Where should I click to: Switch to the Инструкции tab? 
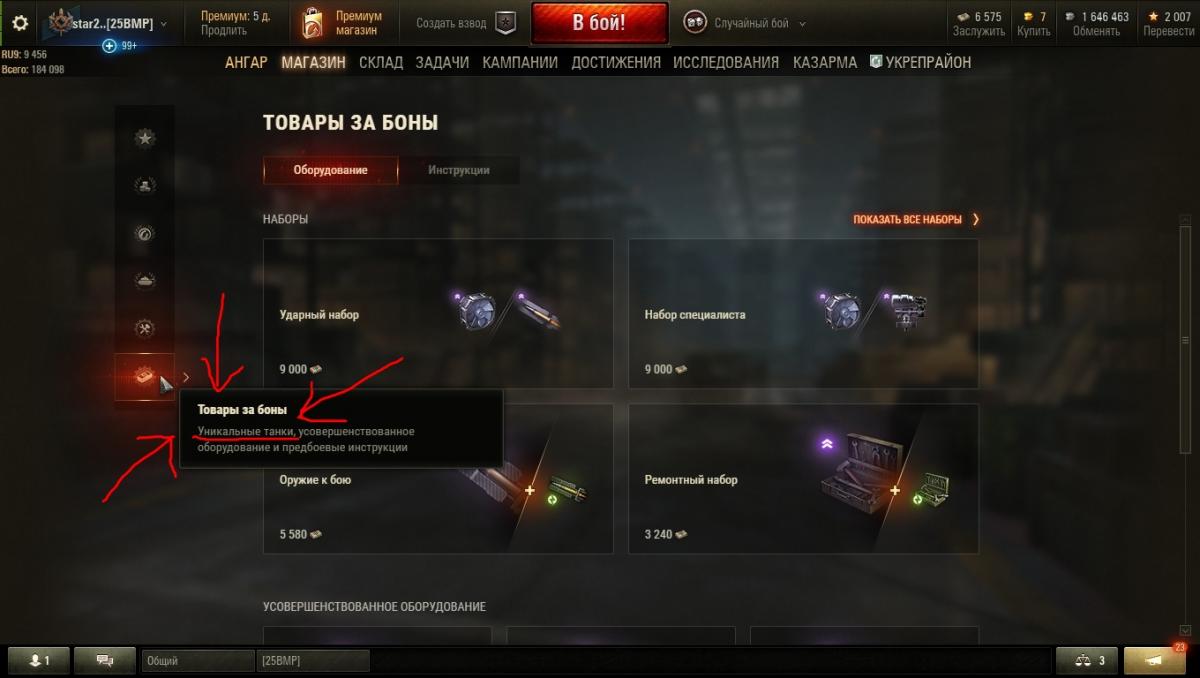459,170
